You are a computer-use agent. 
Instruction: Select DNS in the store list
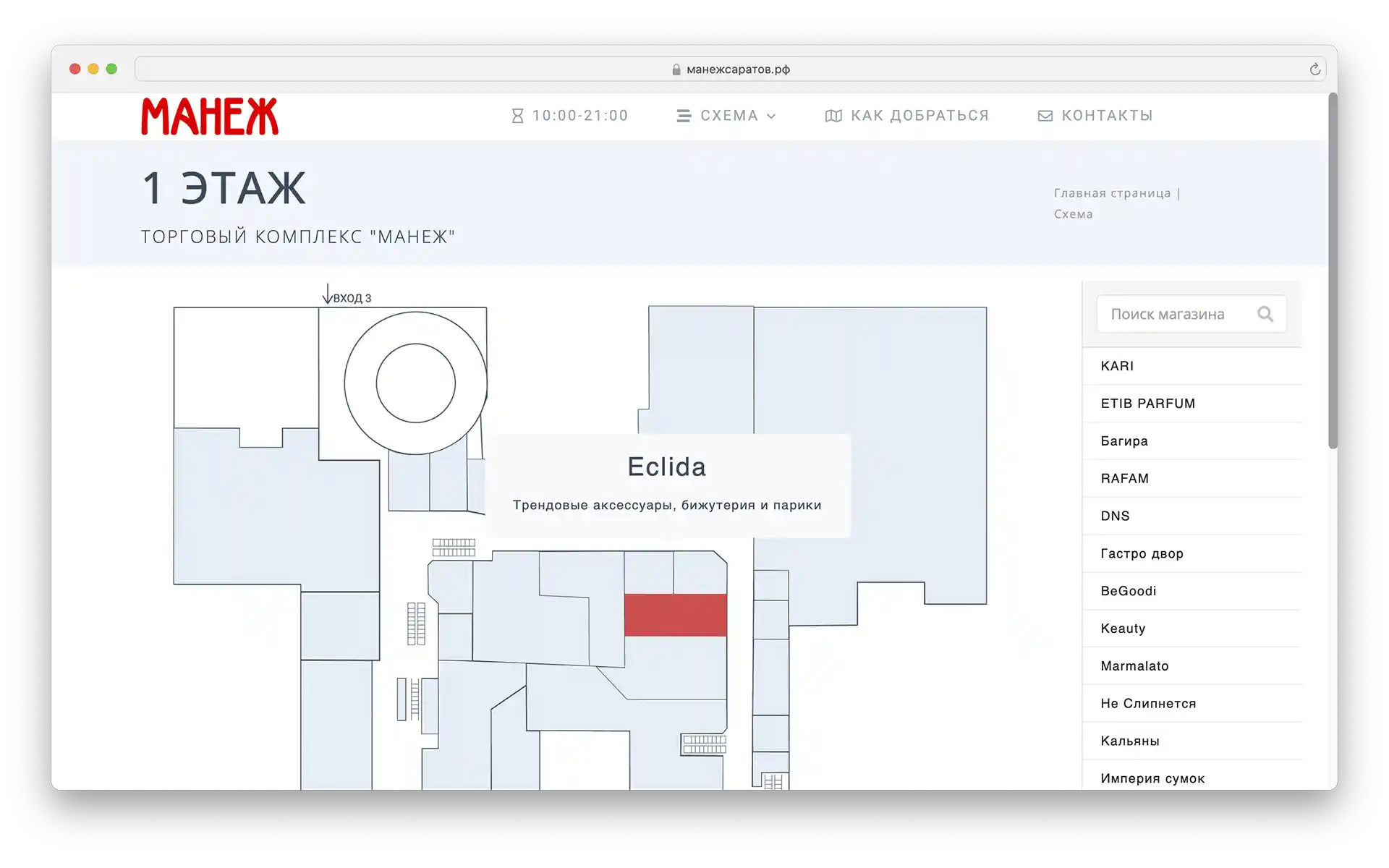tap(1192, 516)
